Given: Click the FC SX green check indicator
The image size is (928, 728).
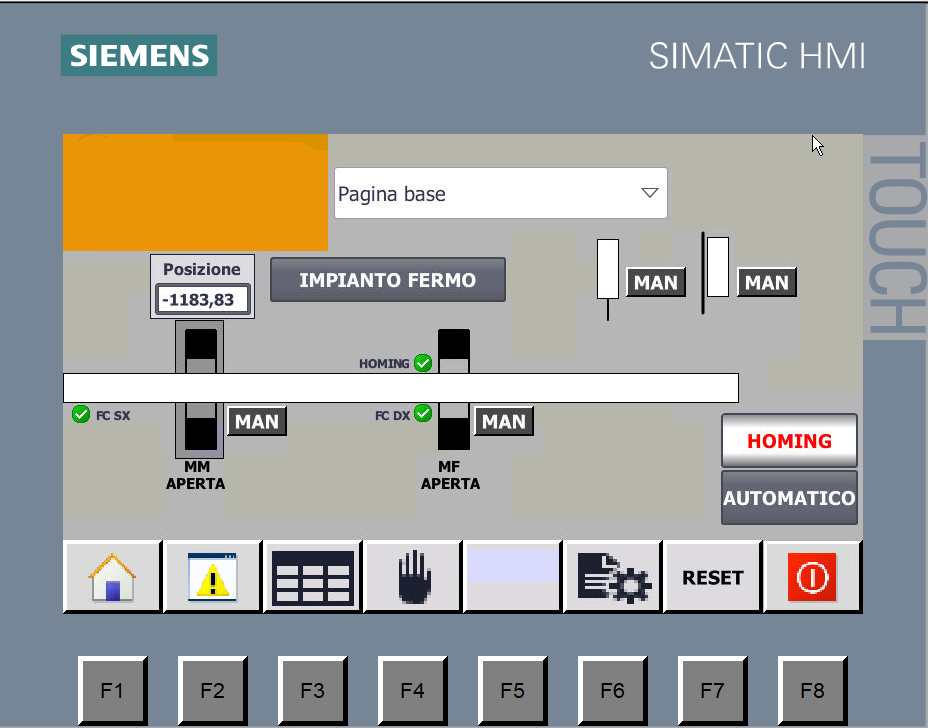Looking at the screenshot, I should click(x=80, y=414).
